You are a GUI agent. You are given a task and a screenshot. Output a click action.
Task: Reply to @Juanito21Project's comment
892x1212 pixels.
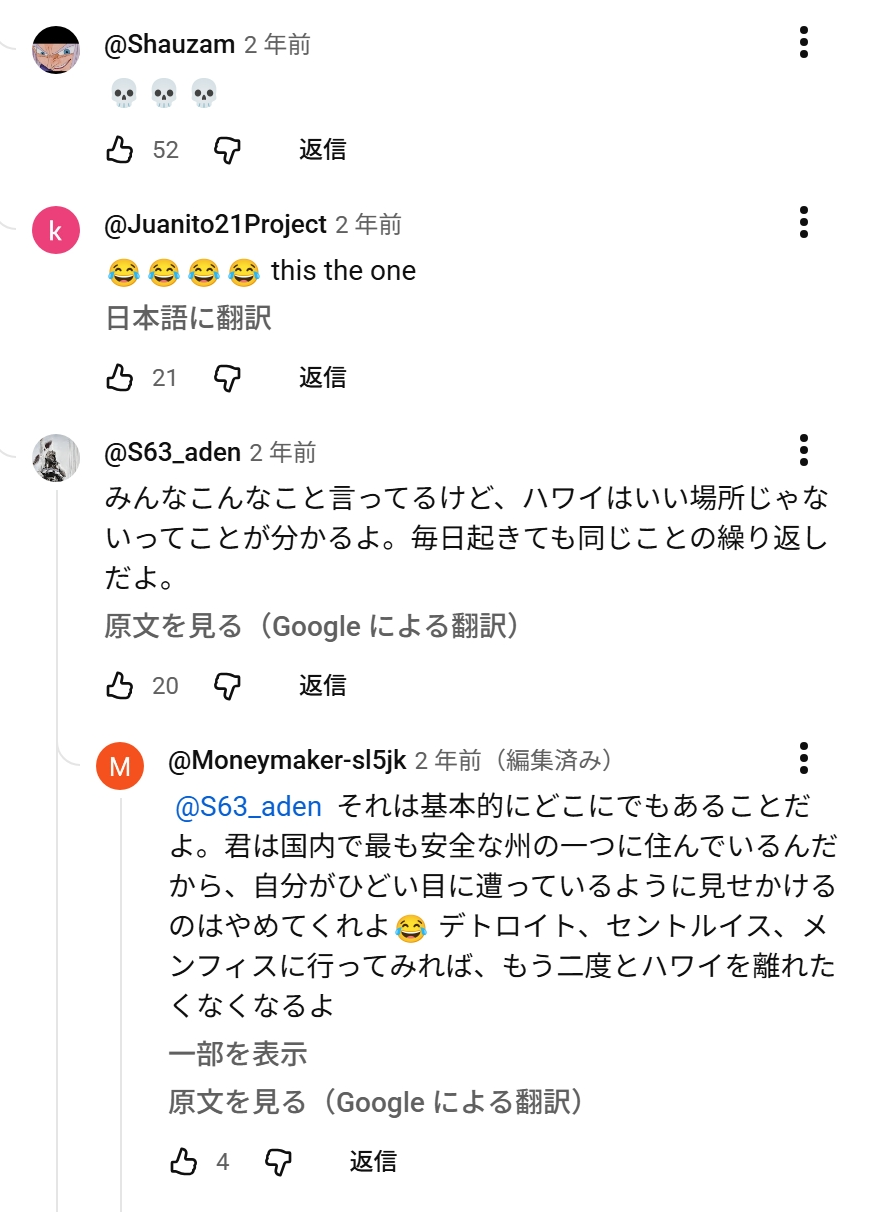tap(322, 378)
